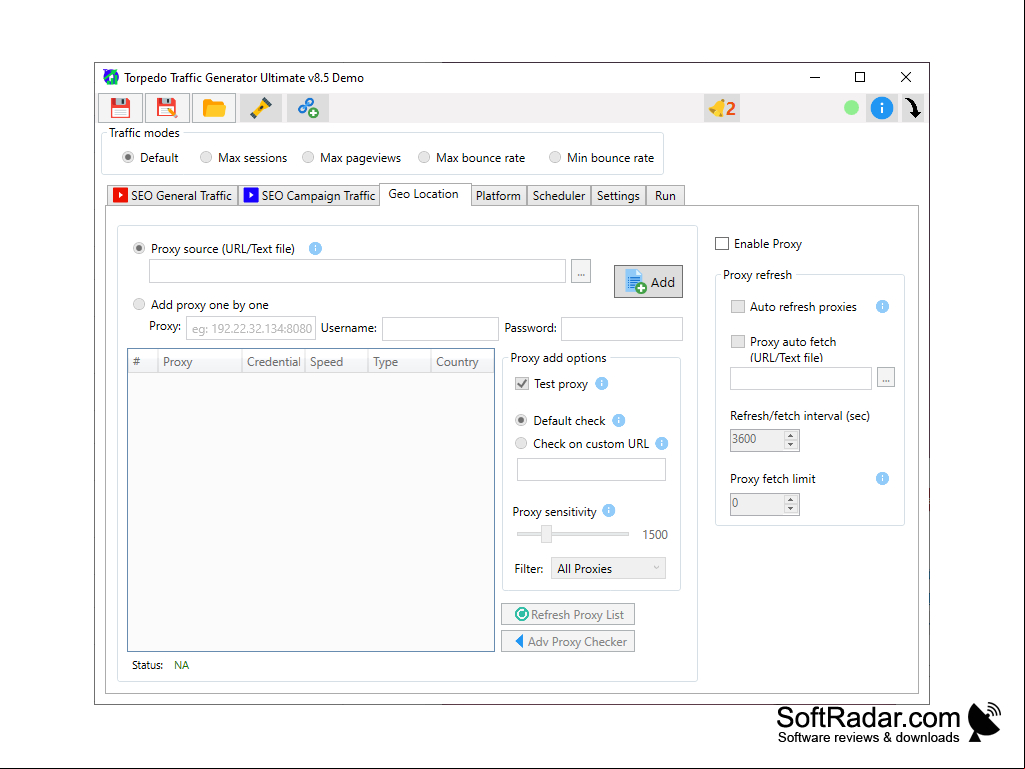This screenshot has width=1025, height=769.
Task: Toggle Proxy auto fetch checkbox
Action: (738, 341)
